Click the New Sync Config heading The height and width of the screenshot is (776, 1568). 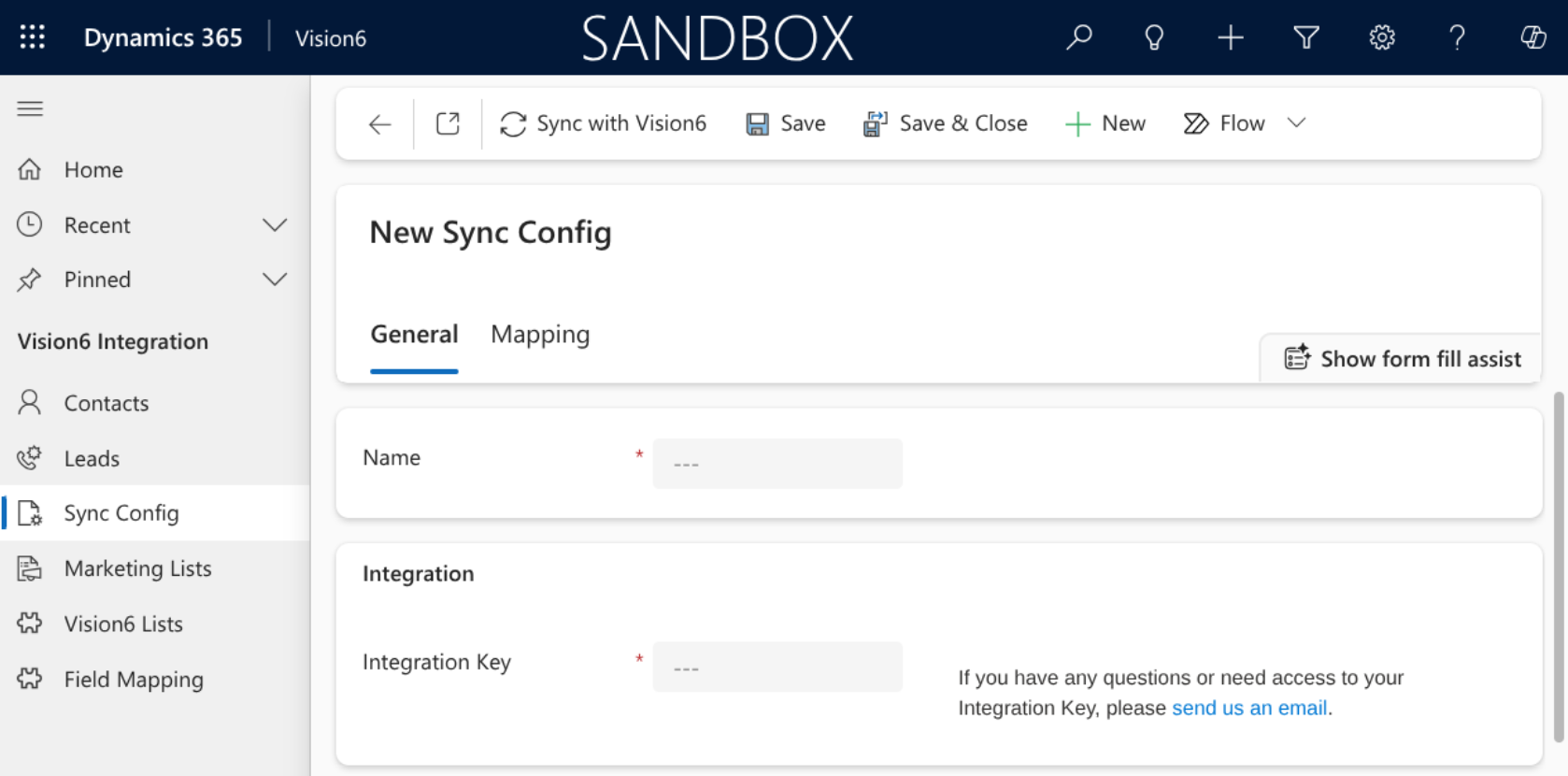[491, 233]
